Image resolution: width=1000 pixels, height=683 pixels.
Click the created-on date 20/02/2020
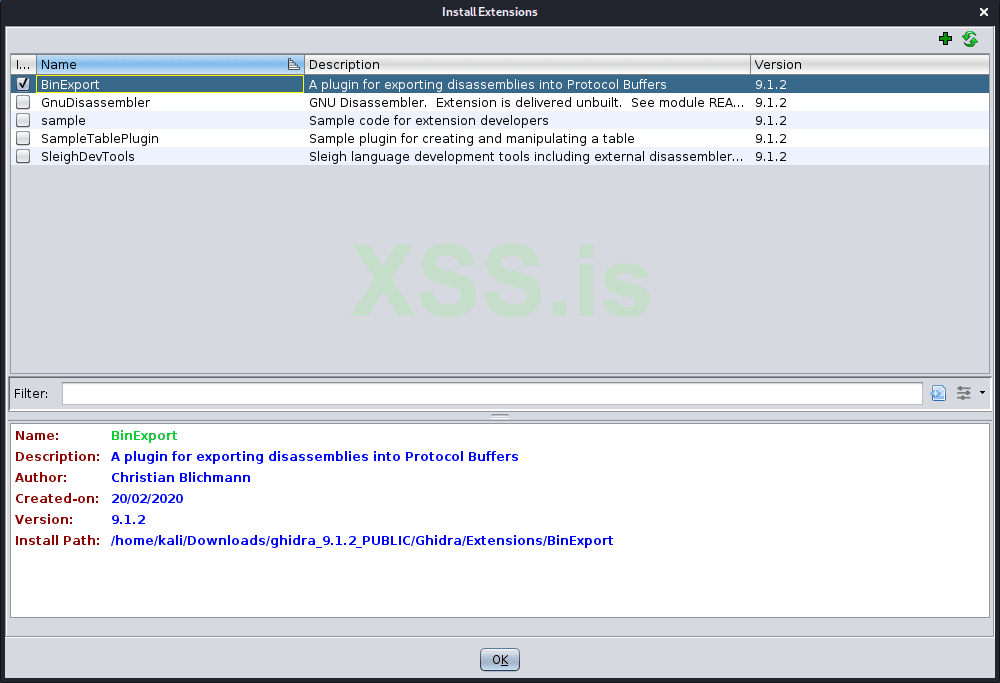[147, 498]
